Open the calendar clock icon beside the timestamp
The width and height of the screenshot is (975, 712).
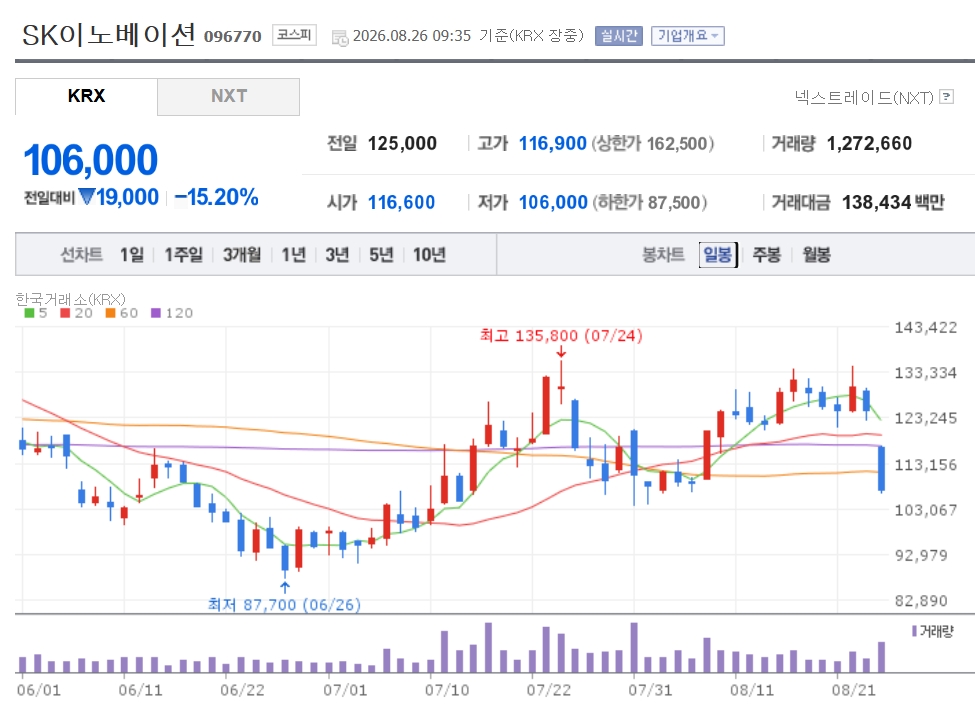coord(340,37)
